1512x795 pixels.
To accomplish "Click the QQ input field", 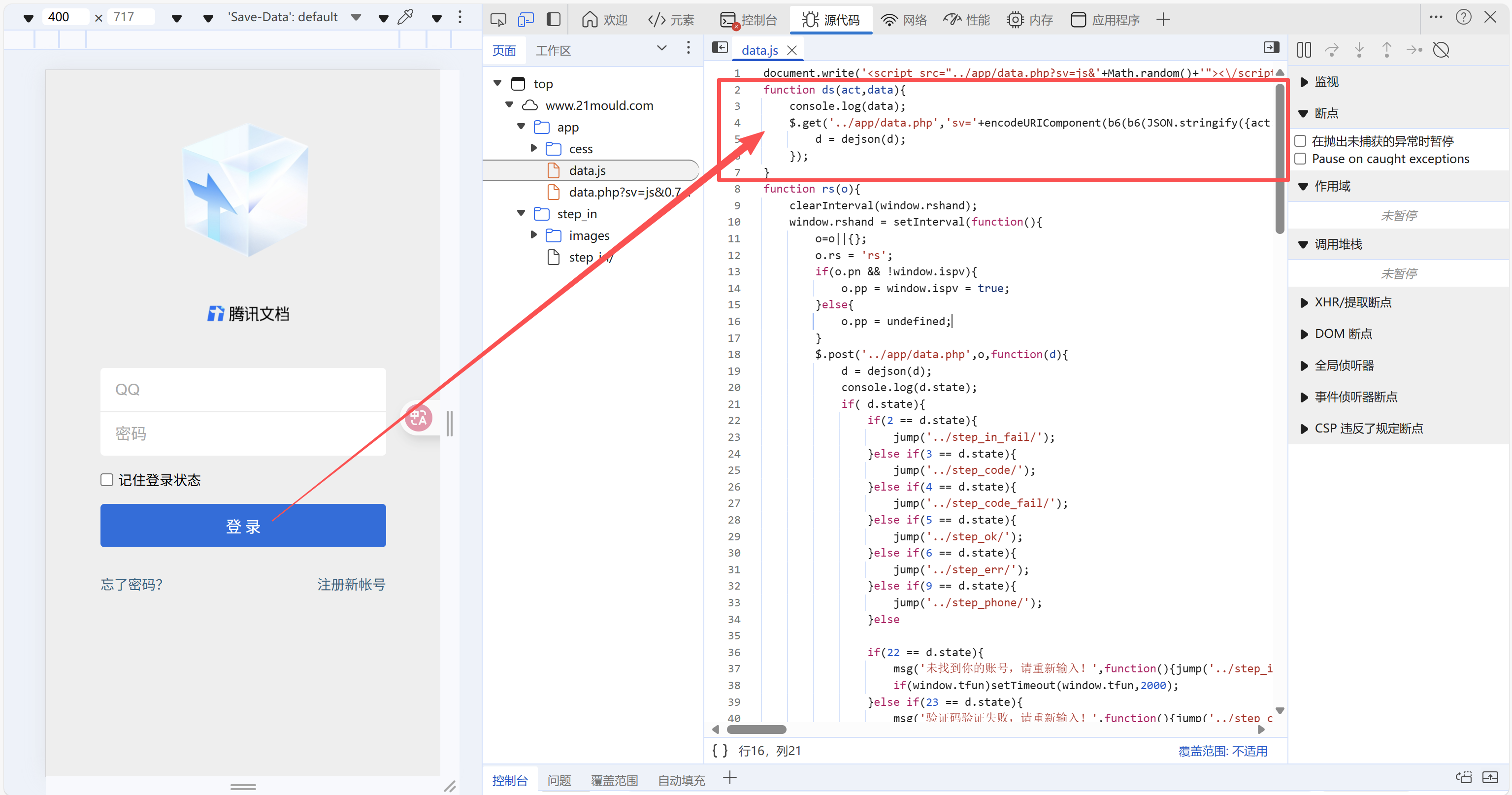I will (x=243, y=389).
